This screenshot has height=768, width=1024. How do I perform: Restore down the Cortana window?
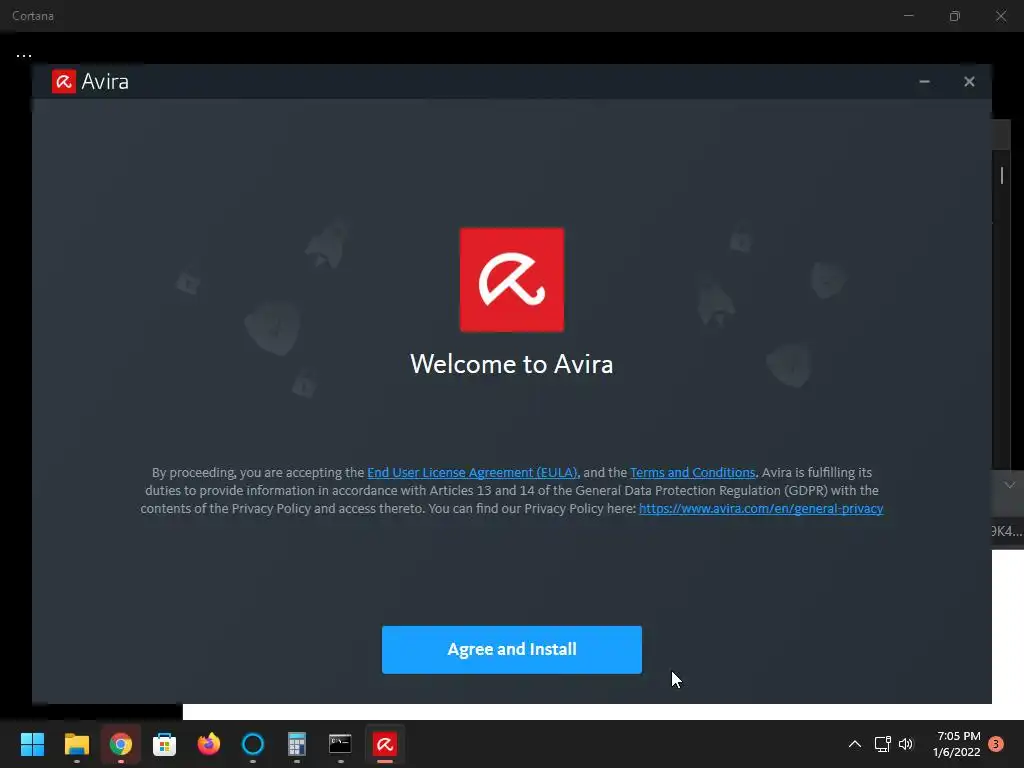(x=955, y=16)
